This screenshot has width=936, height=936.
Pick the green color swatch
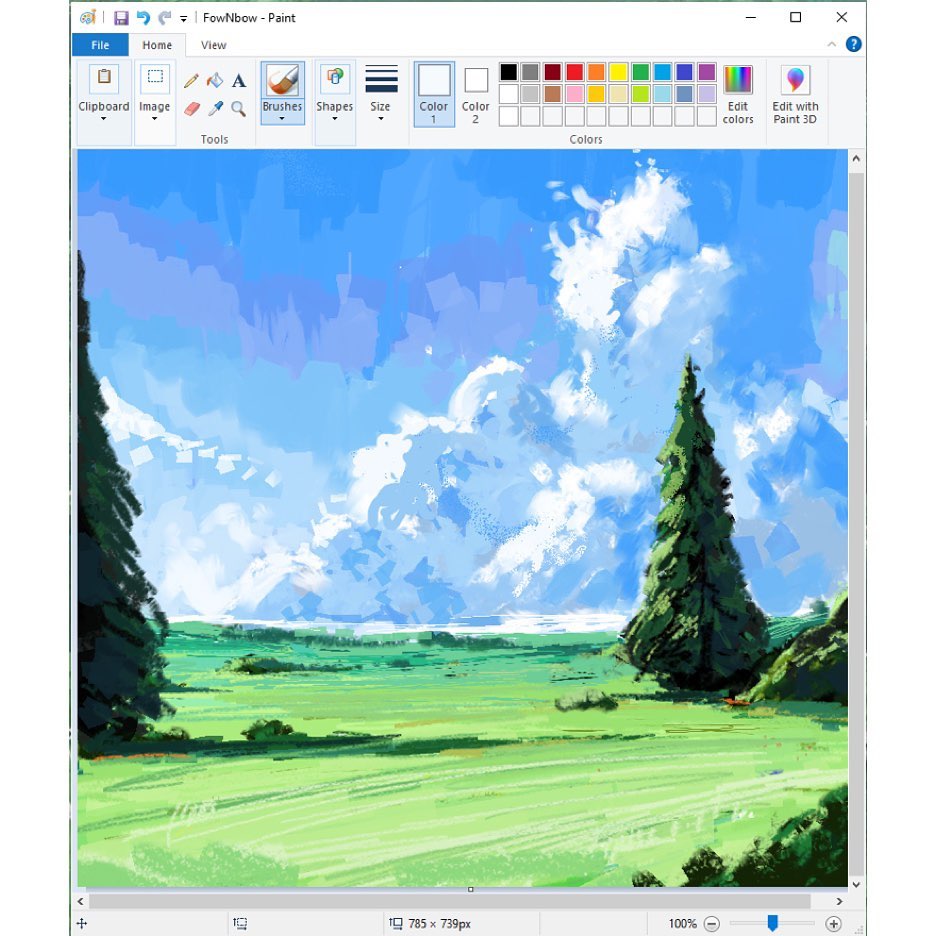point(641,72)
